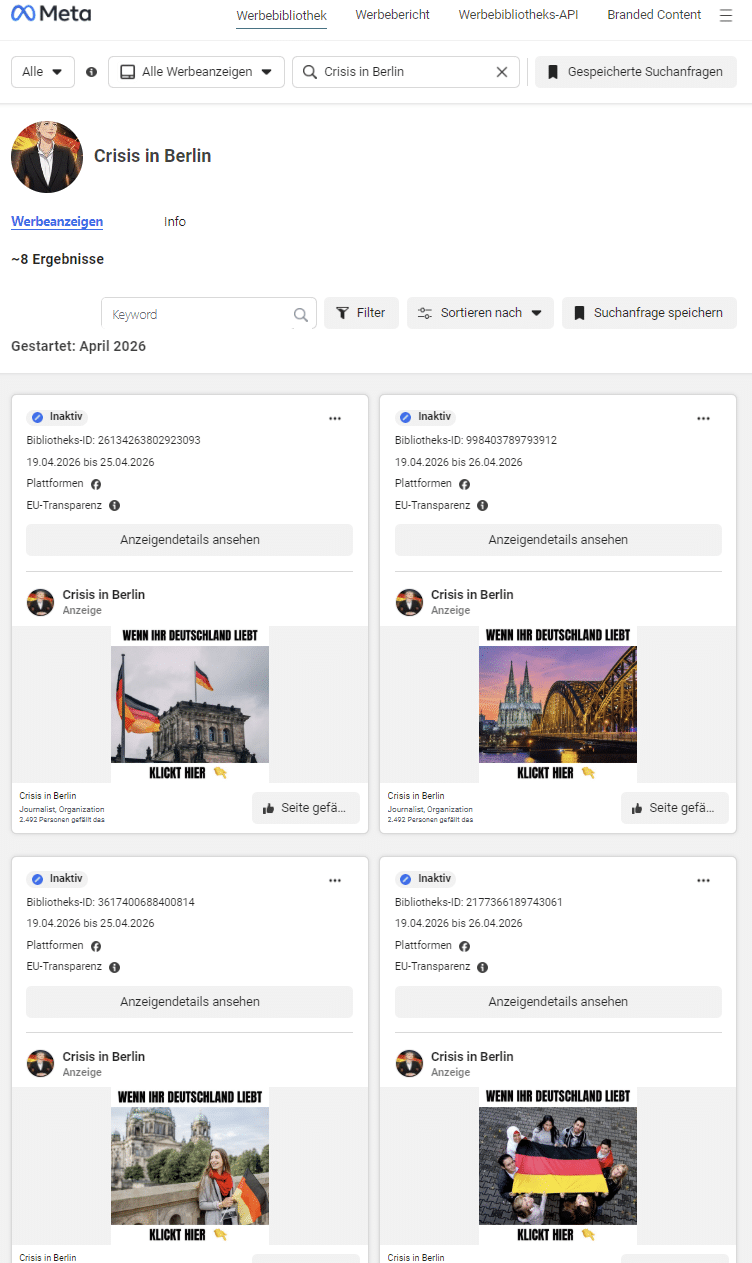Screen dimensions: 752x1263
Task: Select the Info page tab
Action: coord(175,222)
